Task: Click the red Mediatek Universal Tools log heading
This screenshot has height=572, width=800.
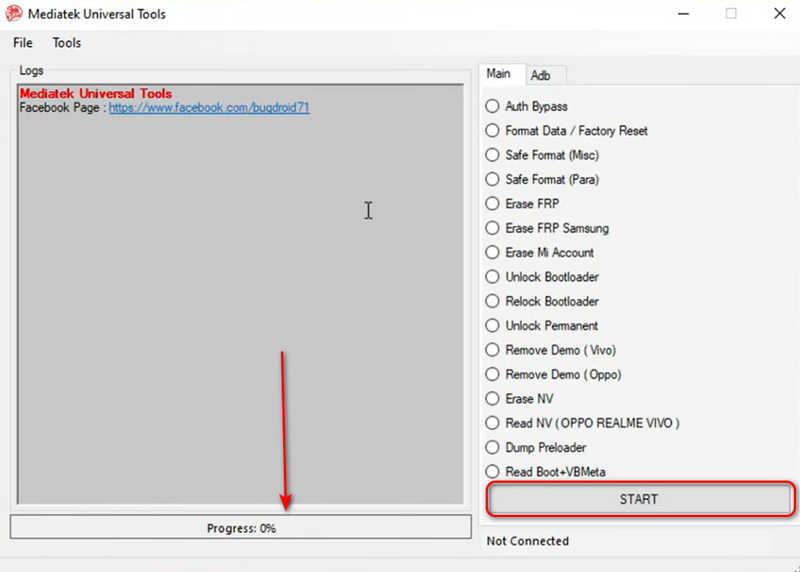Action: tap(96, 94)
